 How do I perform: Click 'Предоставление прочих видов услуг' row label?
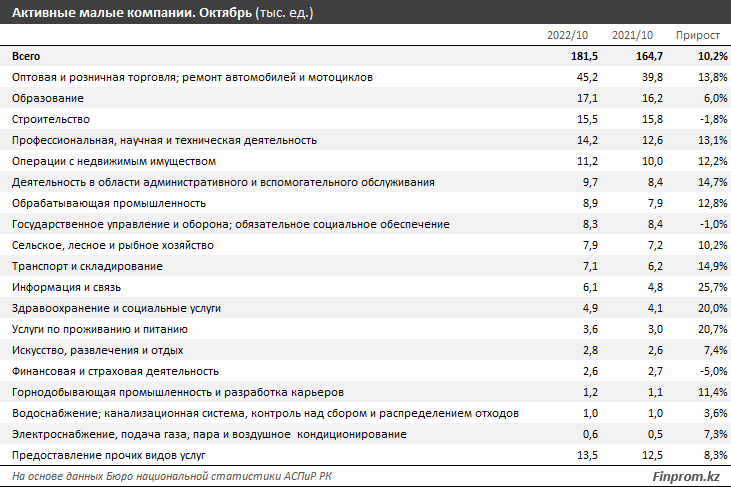coord(109,455)
